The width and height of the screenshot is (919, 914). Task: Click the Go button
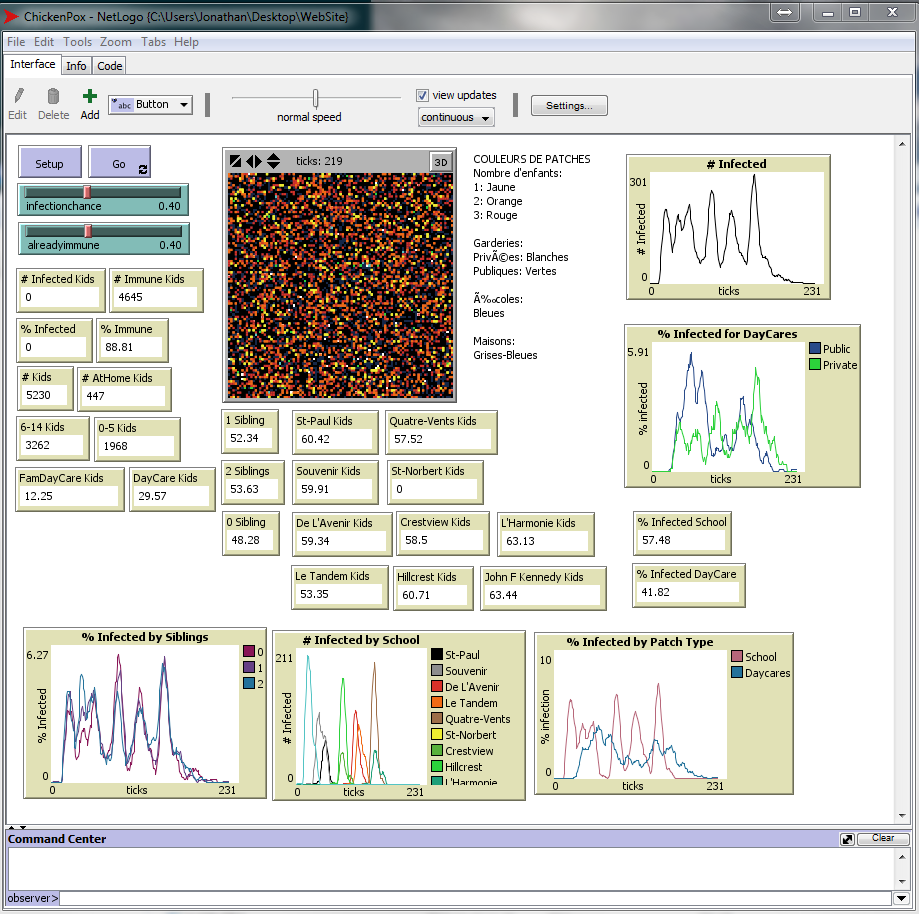tap(120, 162)
